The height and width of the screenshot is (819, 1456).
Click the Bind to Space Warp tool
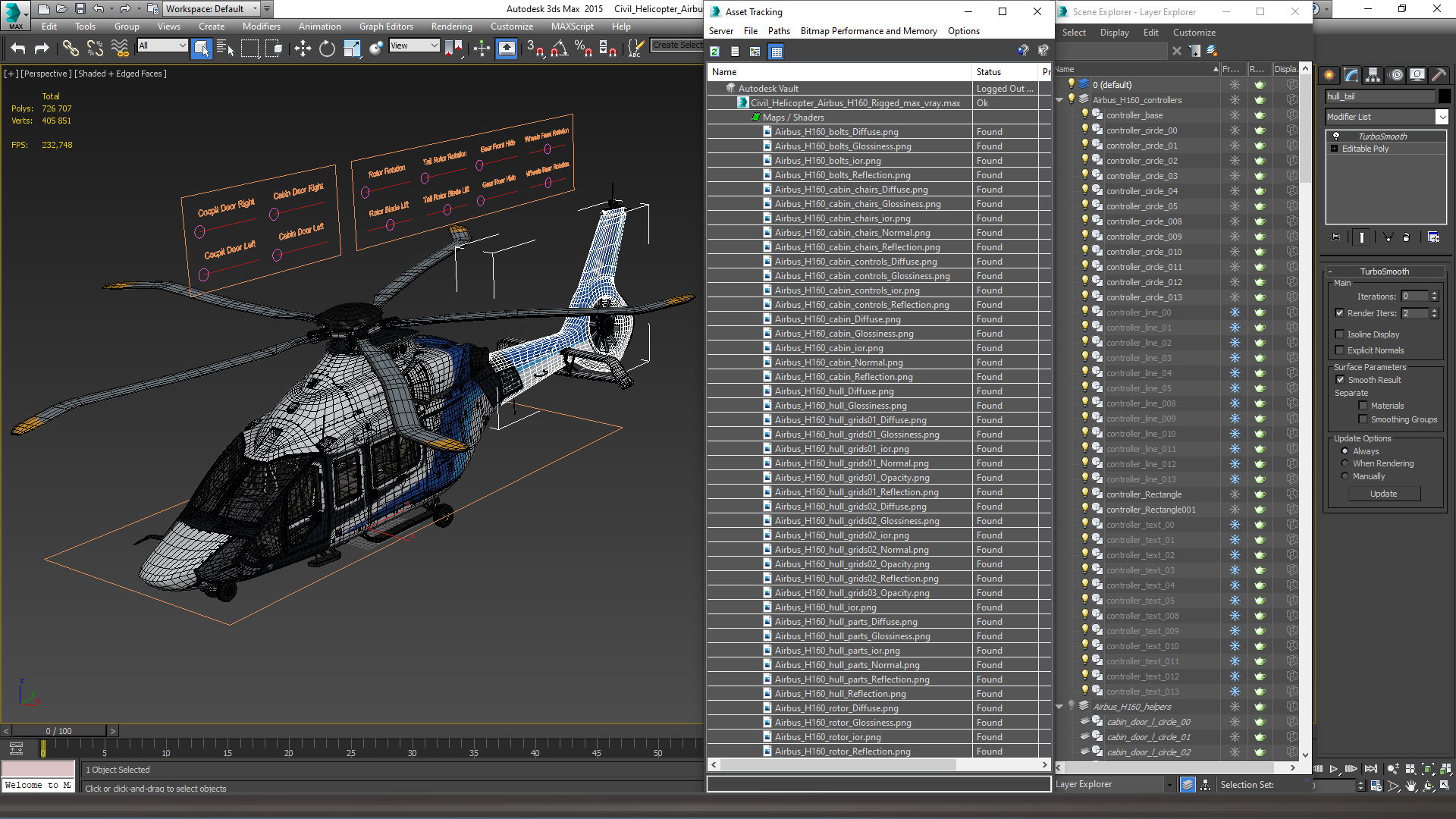pos(120,49)
